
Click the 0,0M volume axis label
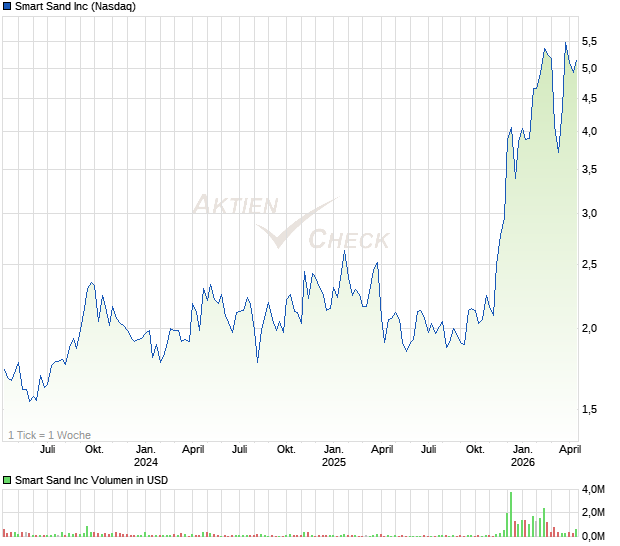[593, 536]
